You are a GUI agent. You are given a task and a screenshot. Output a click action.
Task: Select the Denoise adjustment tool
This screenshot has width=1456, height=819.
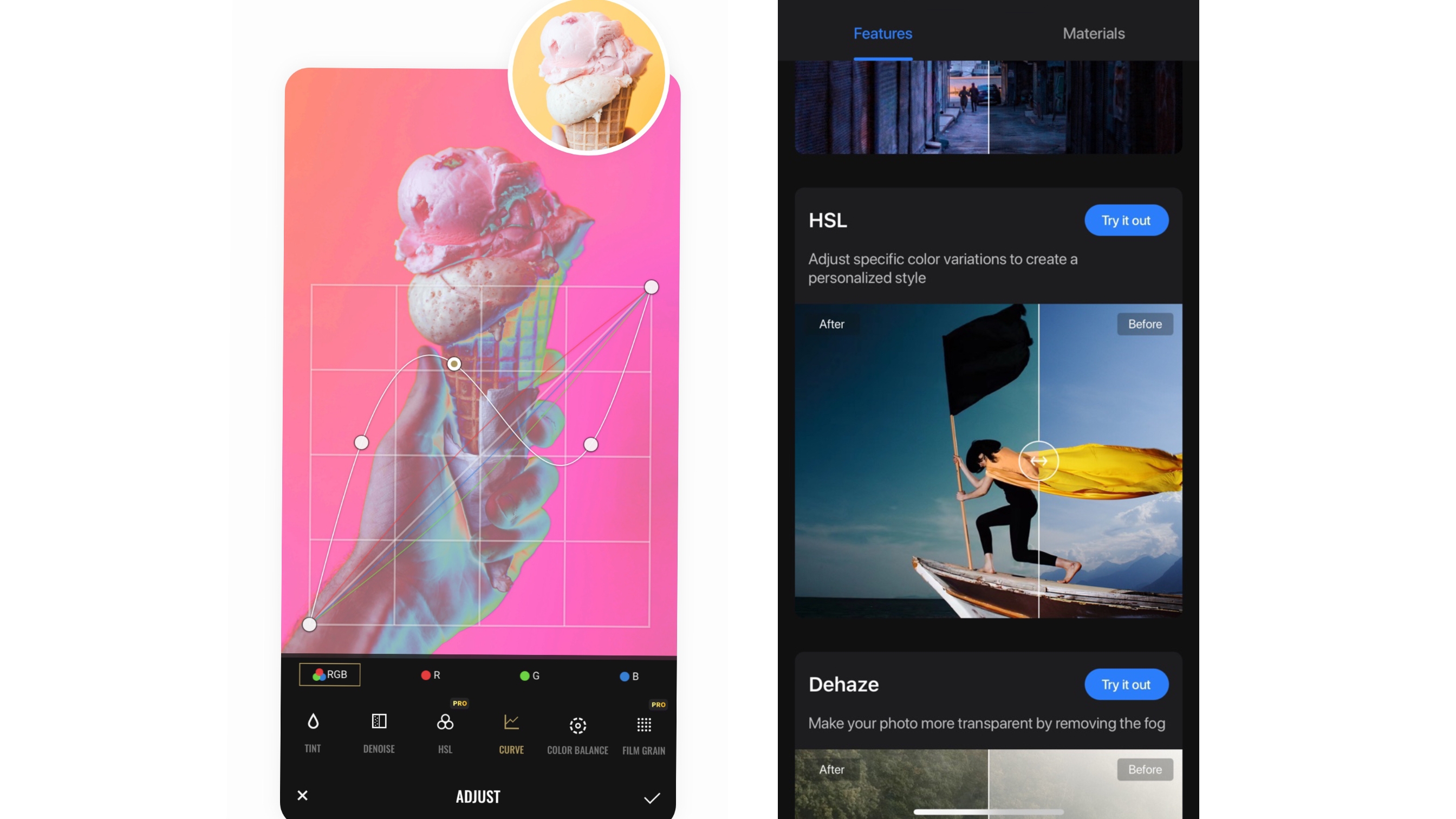click(x=378, y=731)
